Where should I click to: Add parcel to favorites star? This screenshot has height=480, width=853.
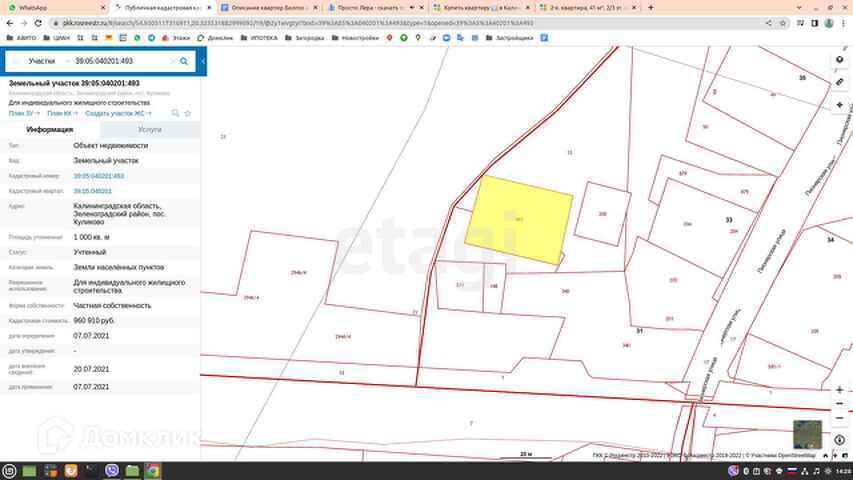[188, 113]
